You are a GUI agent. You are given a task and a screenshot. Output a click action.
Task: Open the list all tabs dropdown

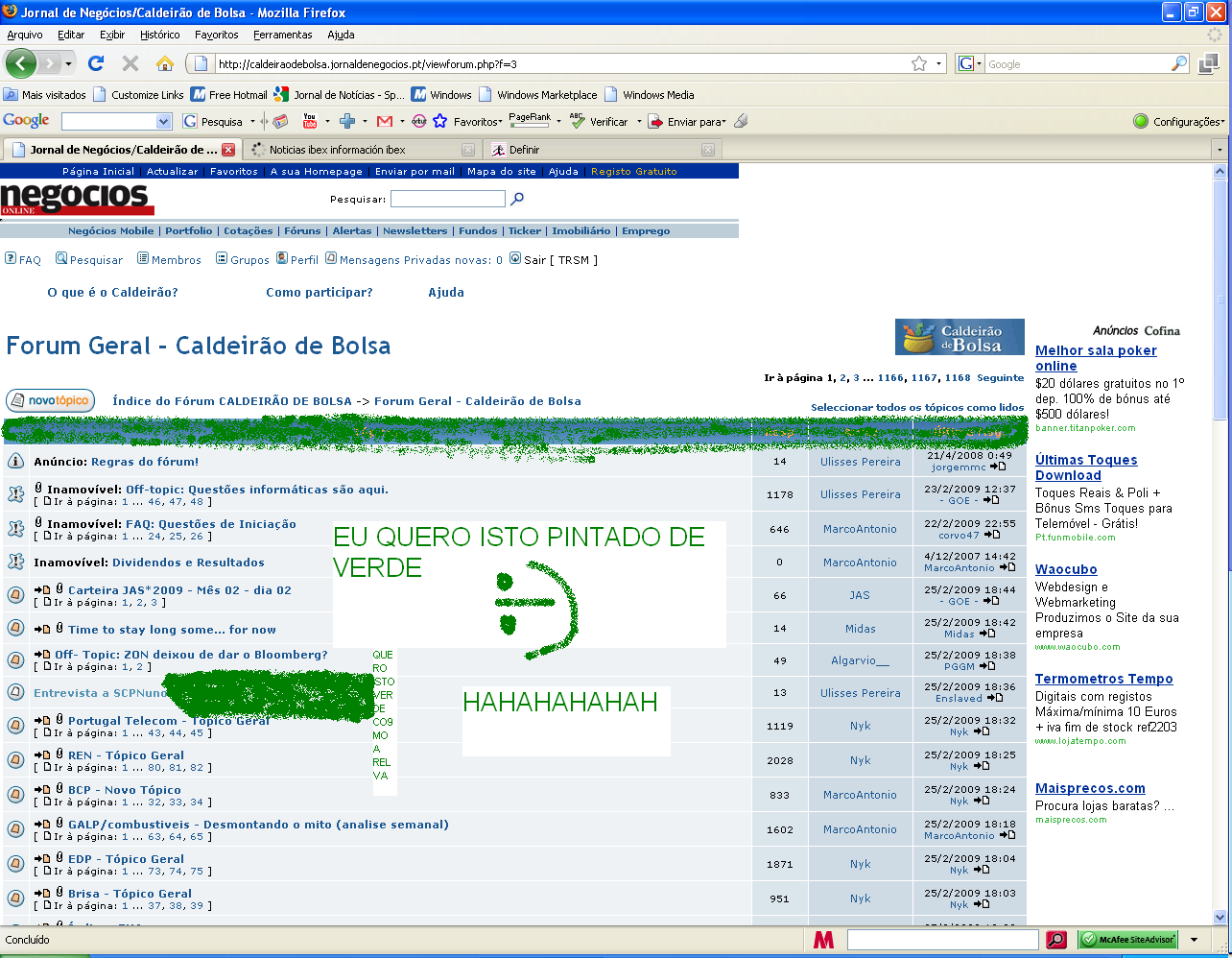1220,150
